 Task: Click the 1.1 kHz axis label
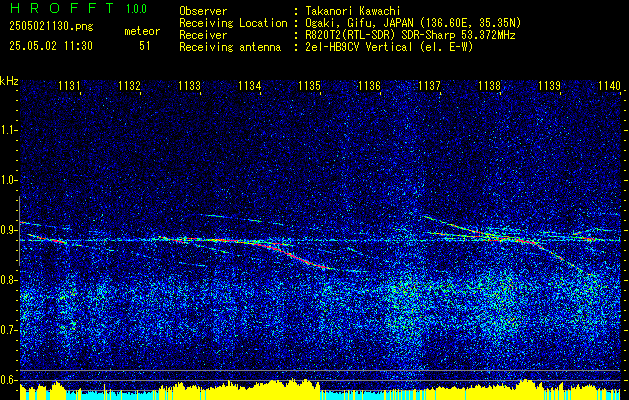pyautogui.click(x=8, y=130)
